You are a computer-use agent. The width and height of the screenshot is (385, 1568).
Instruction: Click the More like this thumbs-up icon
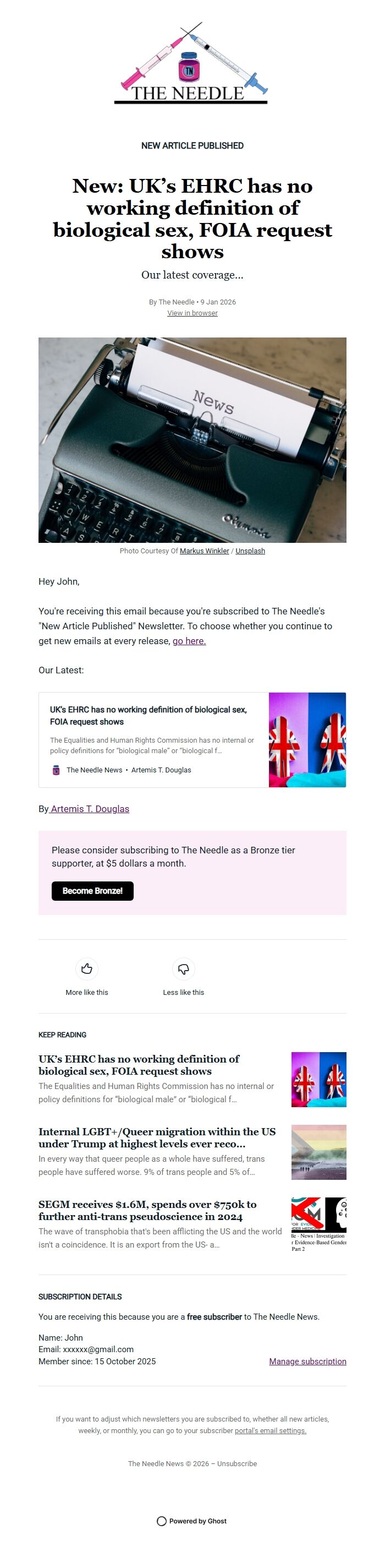pyautogui.click(x=87, y=969)
